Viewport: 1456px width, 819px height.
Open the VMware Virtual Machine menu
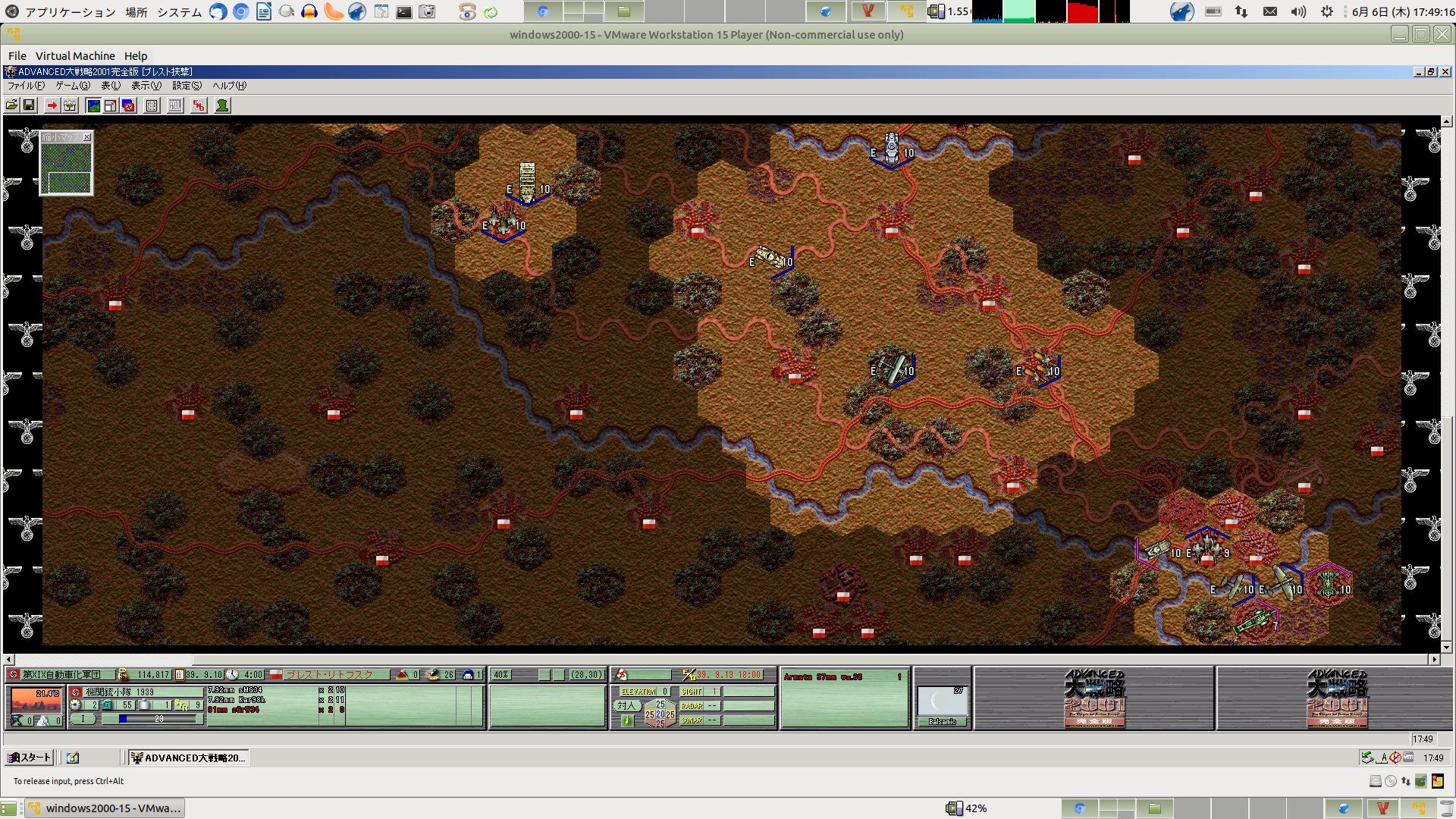(x=75, y=56)
